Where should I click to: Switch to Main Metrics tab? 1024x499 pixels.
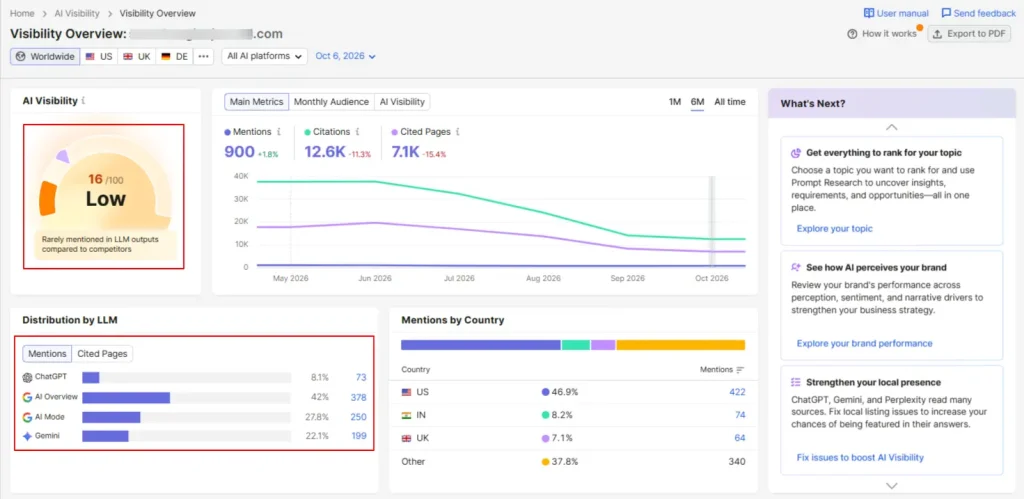[257, 102]
